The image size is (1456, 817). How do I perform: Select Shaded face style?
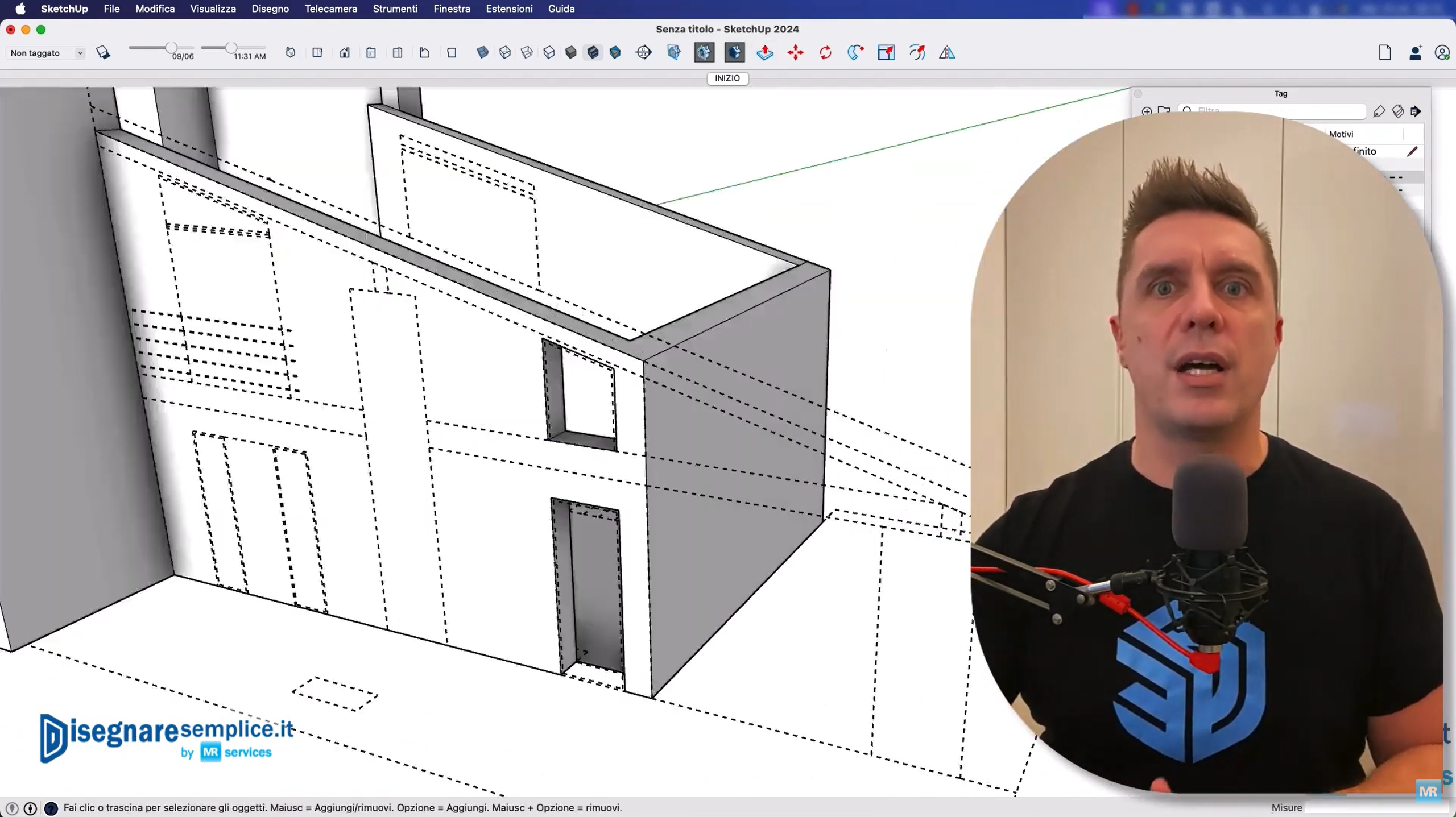(x=571, y=53)
